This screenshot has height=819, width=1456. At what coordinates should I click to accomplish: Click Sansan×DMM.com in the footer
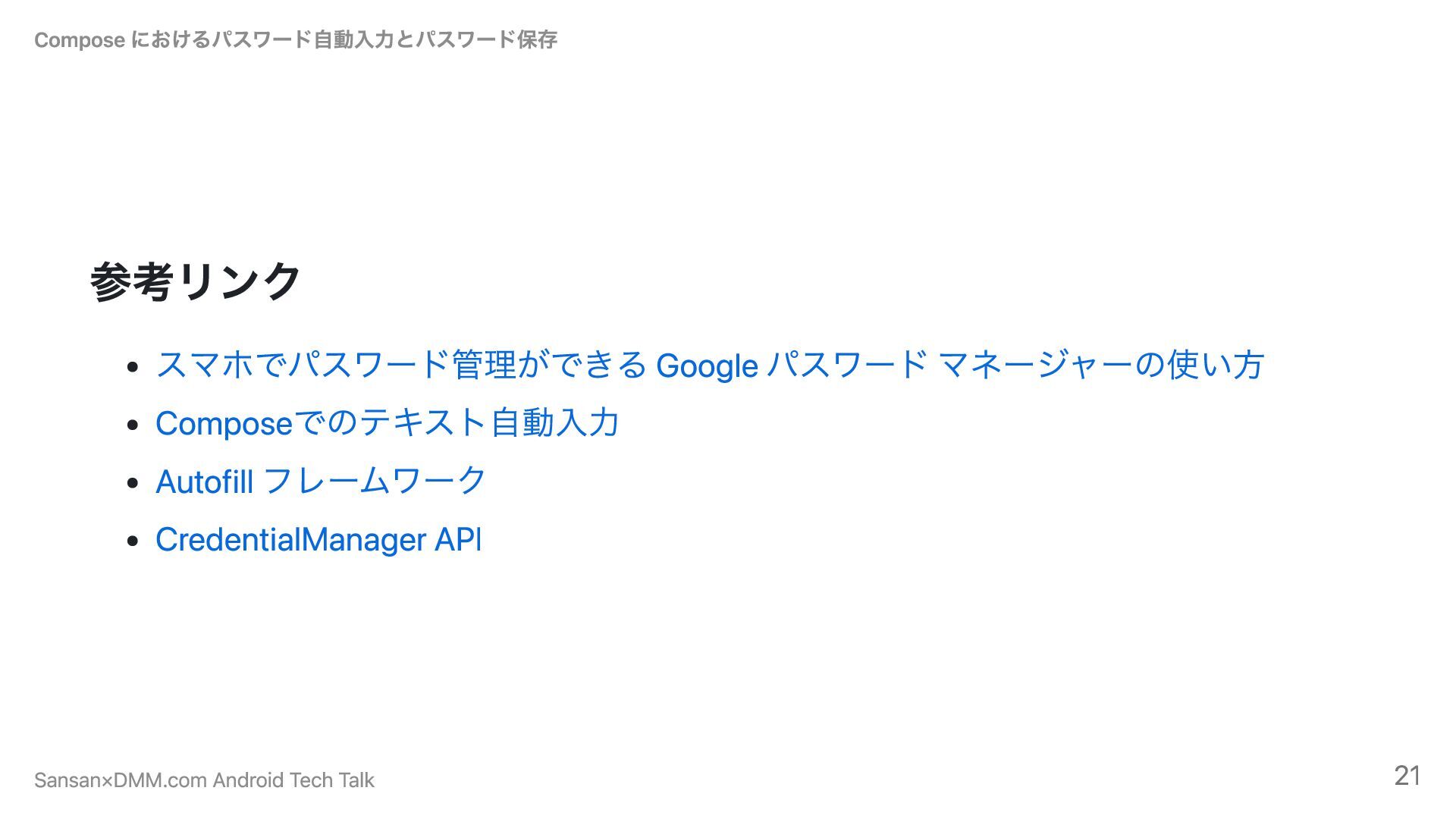coord(121,780)
